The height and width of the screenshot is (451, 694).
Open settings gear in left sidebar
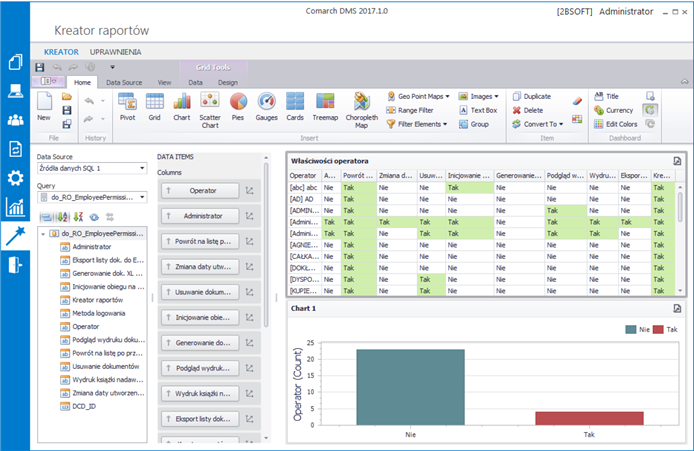pyautogui.click(x=15, y=178)
